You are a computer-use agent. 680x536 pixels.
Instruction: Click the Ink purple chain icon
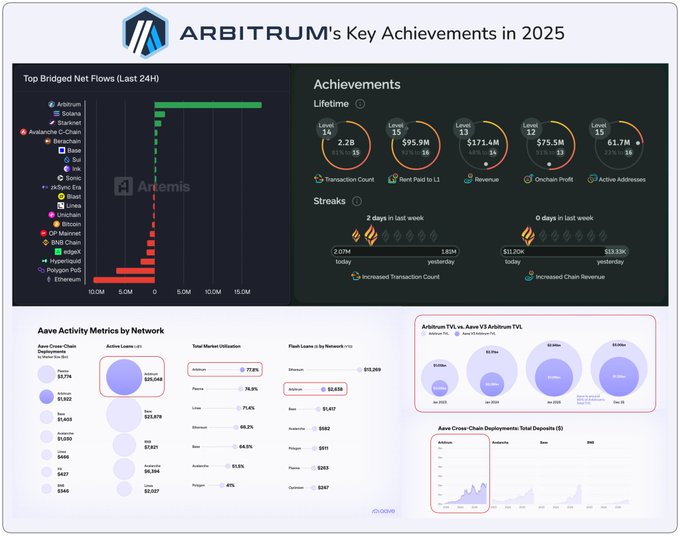click(67, 169)
